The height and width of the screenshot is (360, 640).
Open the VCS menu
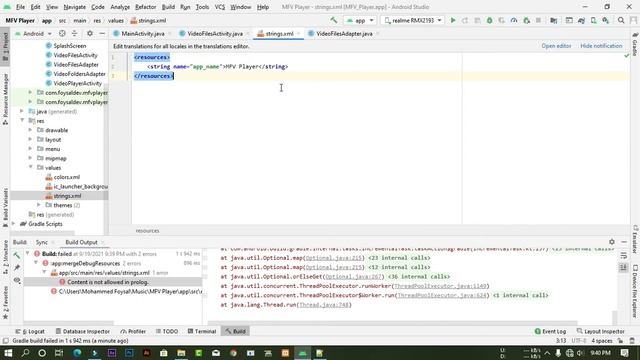pyautogui.click(x=220, y=7)
